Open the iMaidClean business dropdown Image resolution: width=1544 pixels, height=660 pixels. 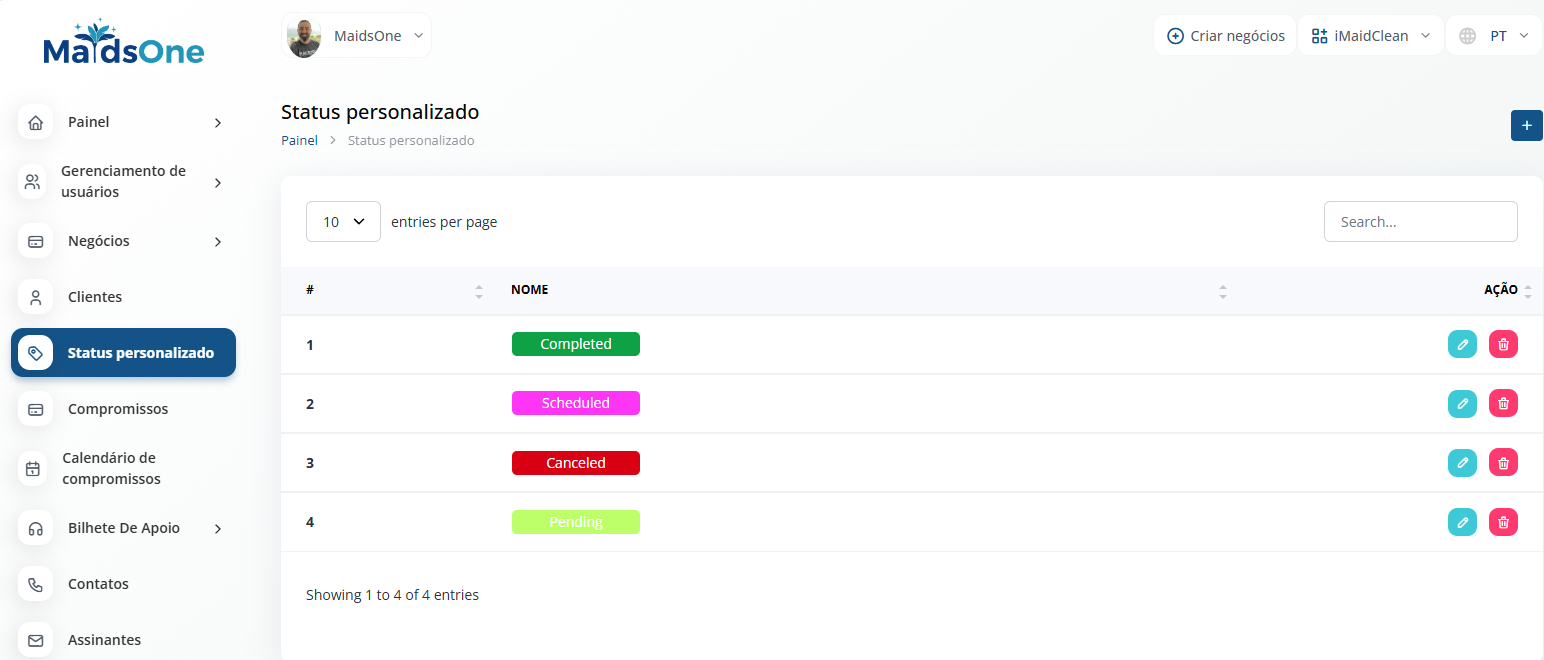pyautogui.click(x=1370, y=36)
